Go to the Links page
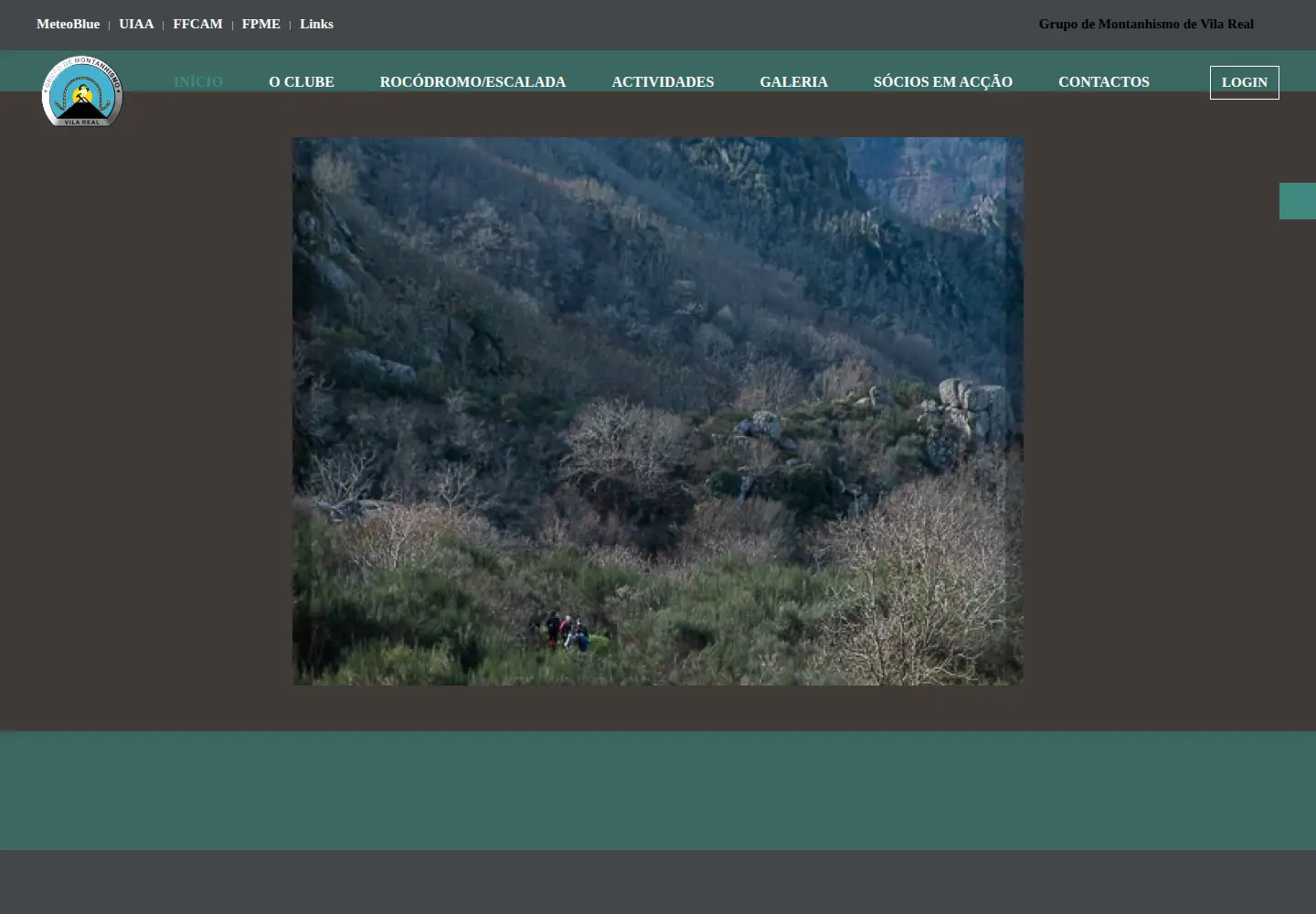The height and width of the screenshot is (914, 1316). click(x=316, y=25)
